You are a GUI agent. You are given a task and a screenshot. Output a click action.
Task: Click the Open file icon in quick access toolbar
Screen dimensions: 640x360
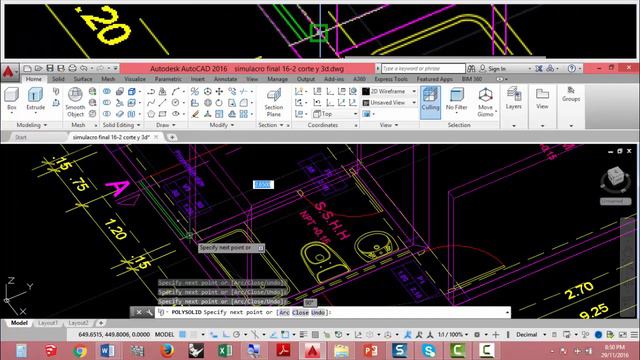(38, 68)
